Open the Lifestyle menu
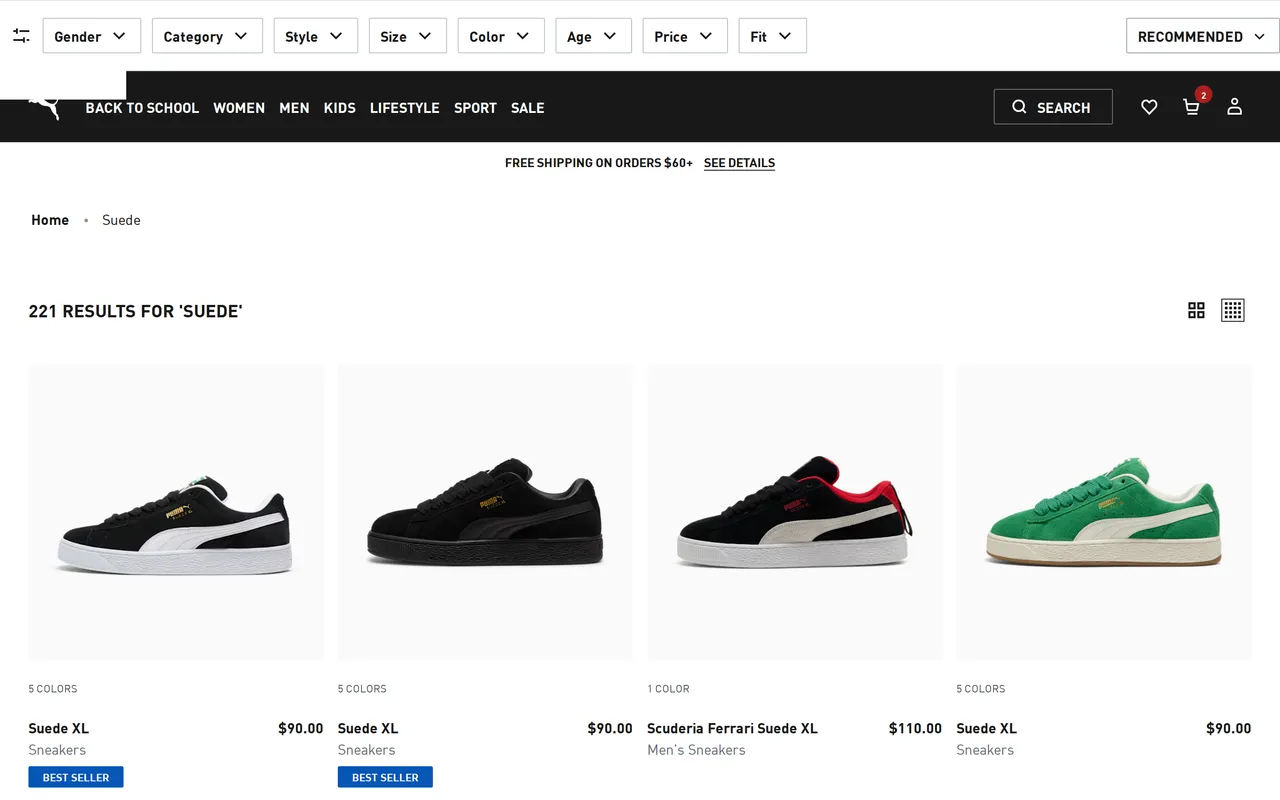 tap(404, 107)
